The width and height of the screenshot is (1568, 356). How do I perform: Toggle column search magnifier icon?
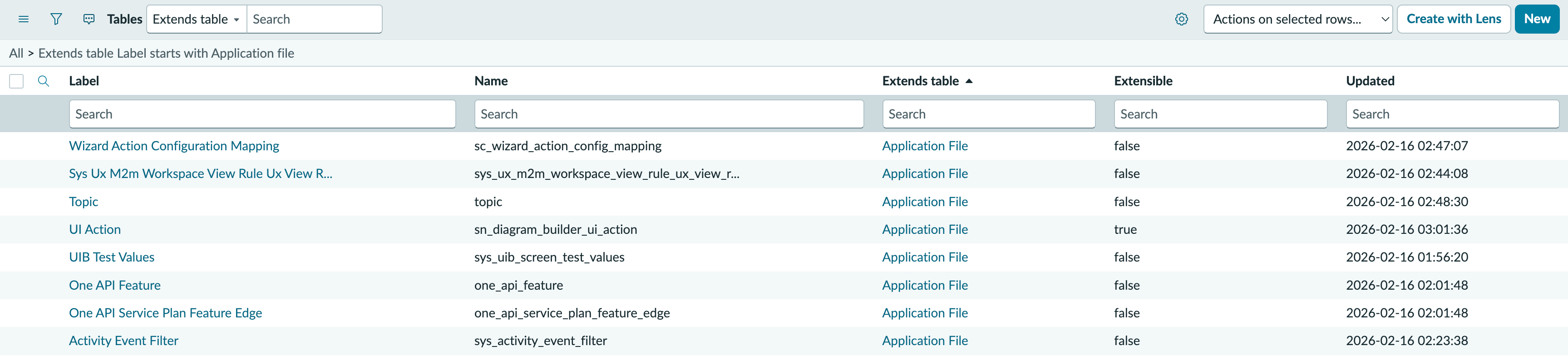point(43,81)
